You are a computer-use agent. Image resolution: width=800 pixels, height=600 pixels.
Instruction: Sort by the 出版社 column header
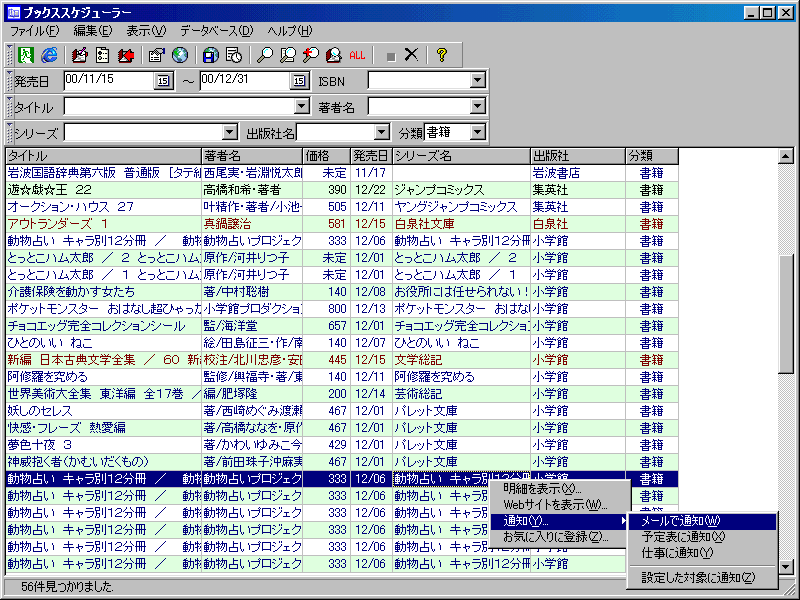[x=578, y=156]
